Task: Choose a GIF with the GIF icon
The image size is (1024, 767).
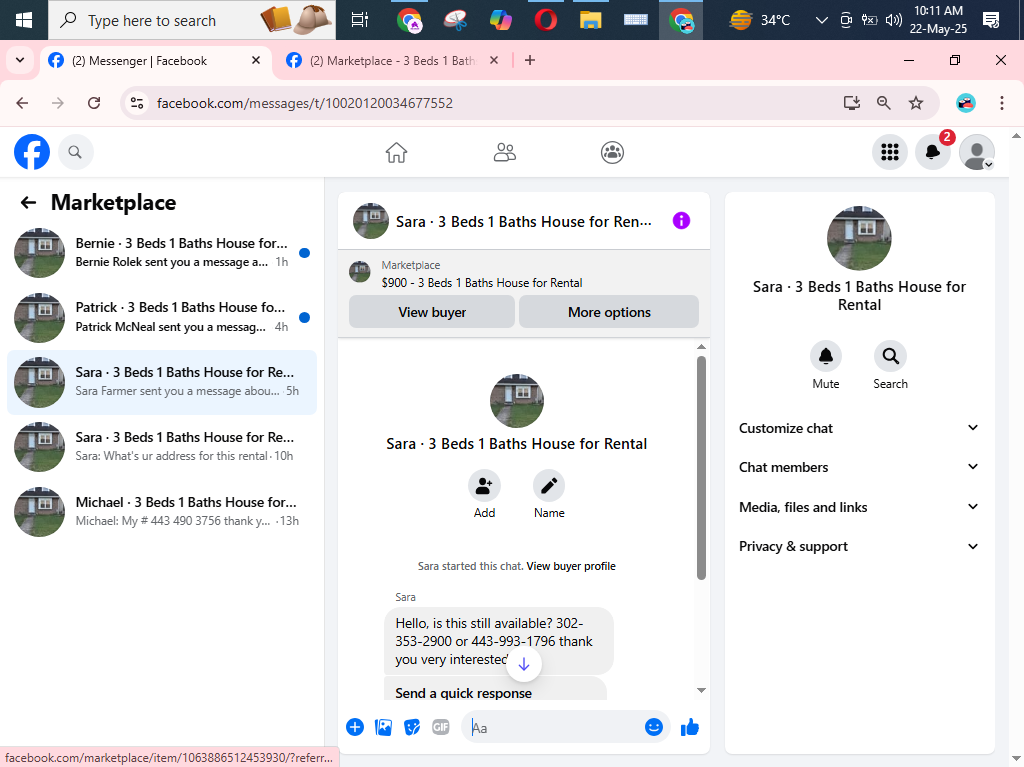Action: coord(441,727)
